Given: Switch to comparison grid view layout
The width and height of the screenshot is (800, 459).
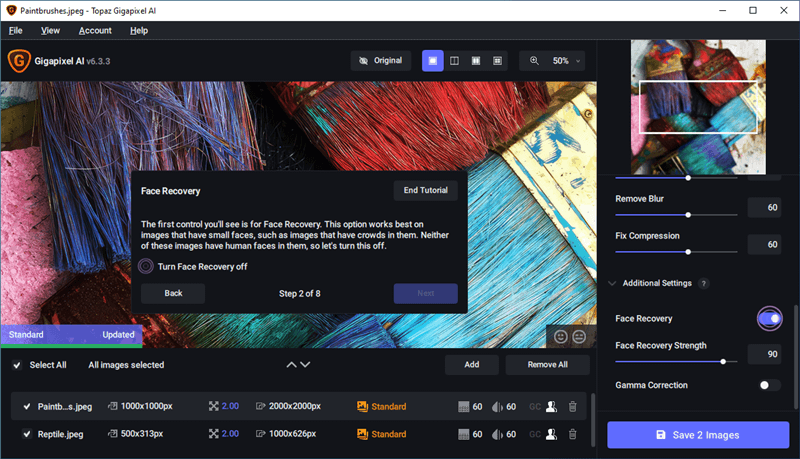Looking at the screenshot, I should click(x=497, y=61).
